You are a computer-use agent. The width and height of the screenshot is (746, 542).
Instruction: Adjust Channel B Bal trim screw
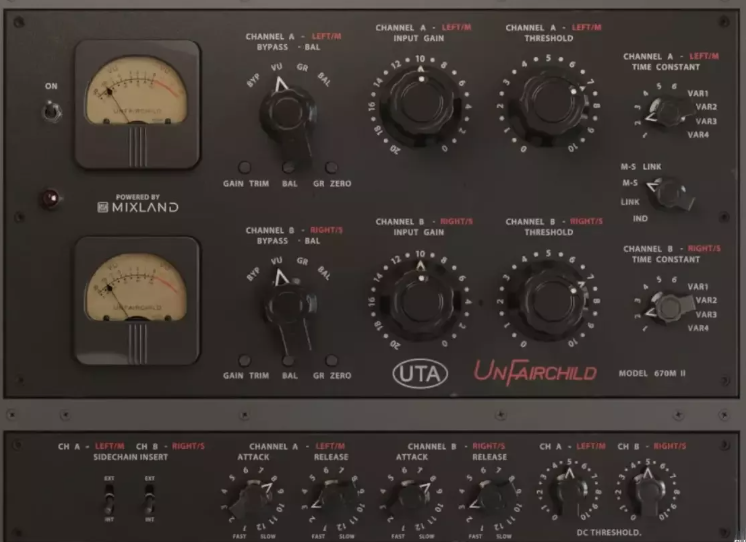click(x=288, y=360)
